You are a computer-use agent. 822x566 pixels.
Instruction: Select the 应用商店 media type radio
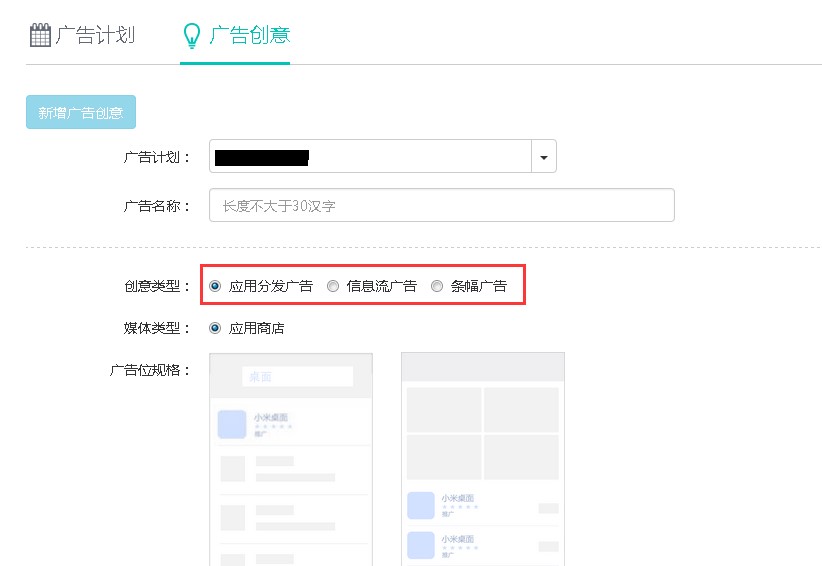[x=215, y=328]
